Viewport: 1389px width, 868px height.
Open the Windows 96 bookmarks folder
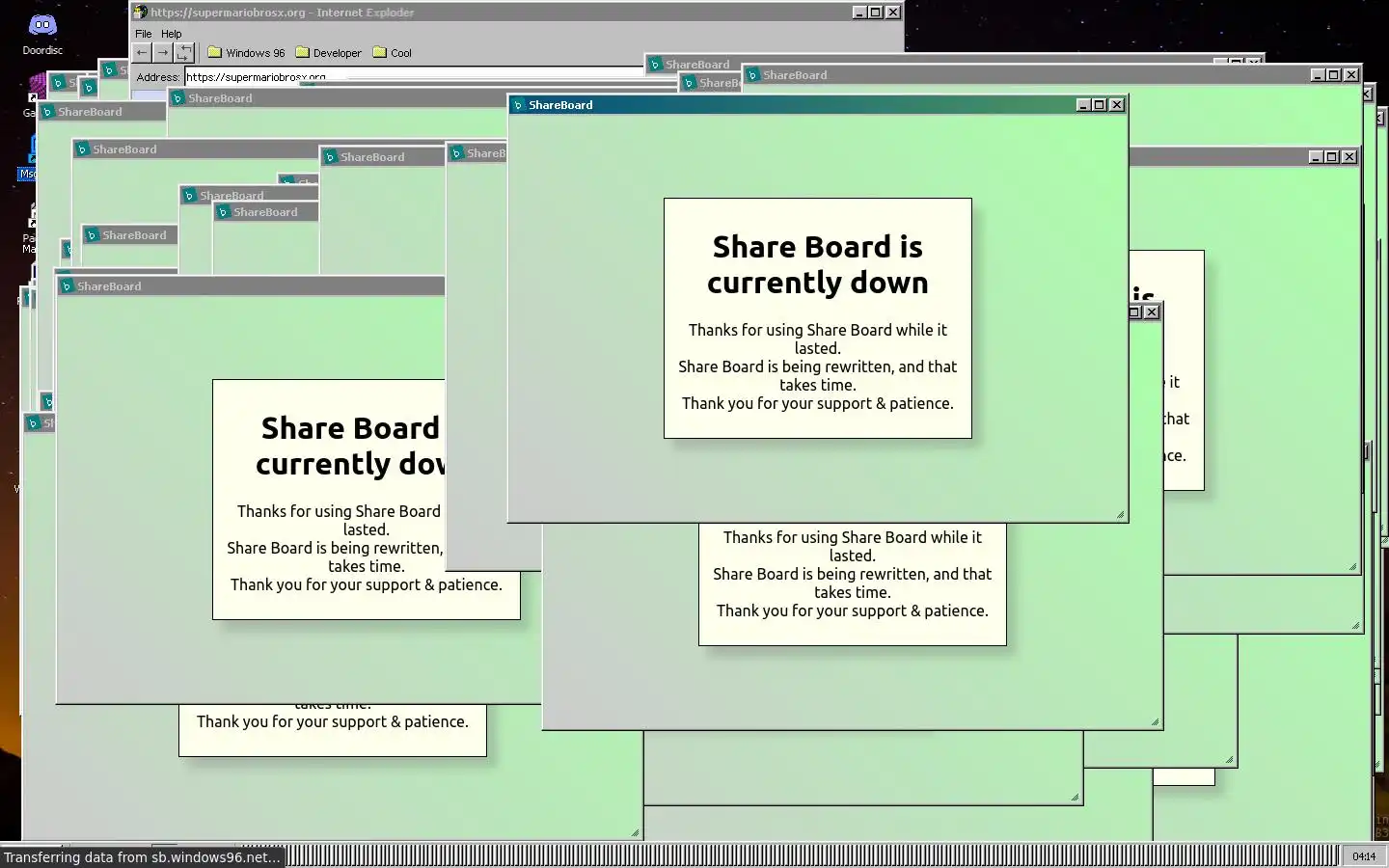coord(246,53)
